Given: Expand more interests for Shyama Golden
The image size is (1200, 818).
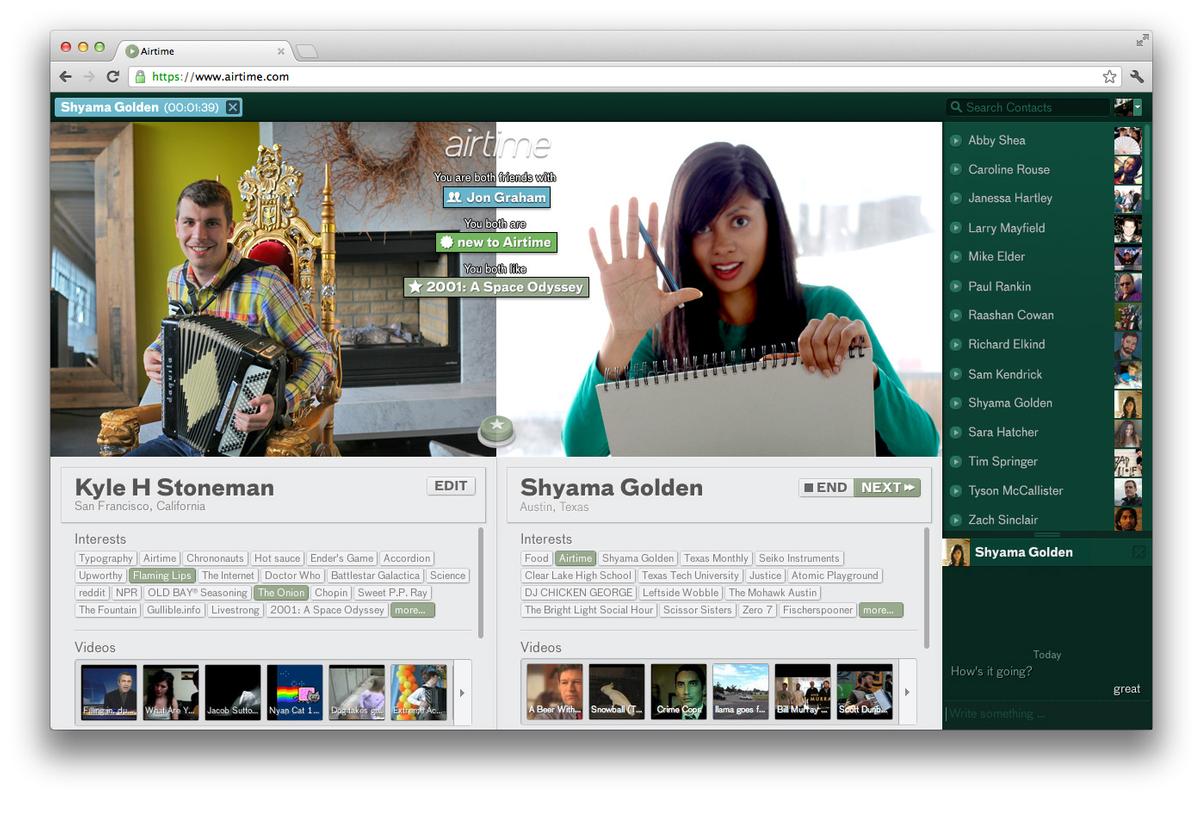Looking at the screenshot, I should [x=880, y=610].
